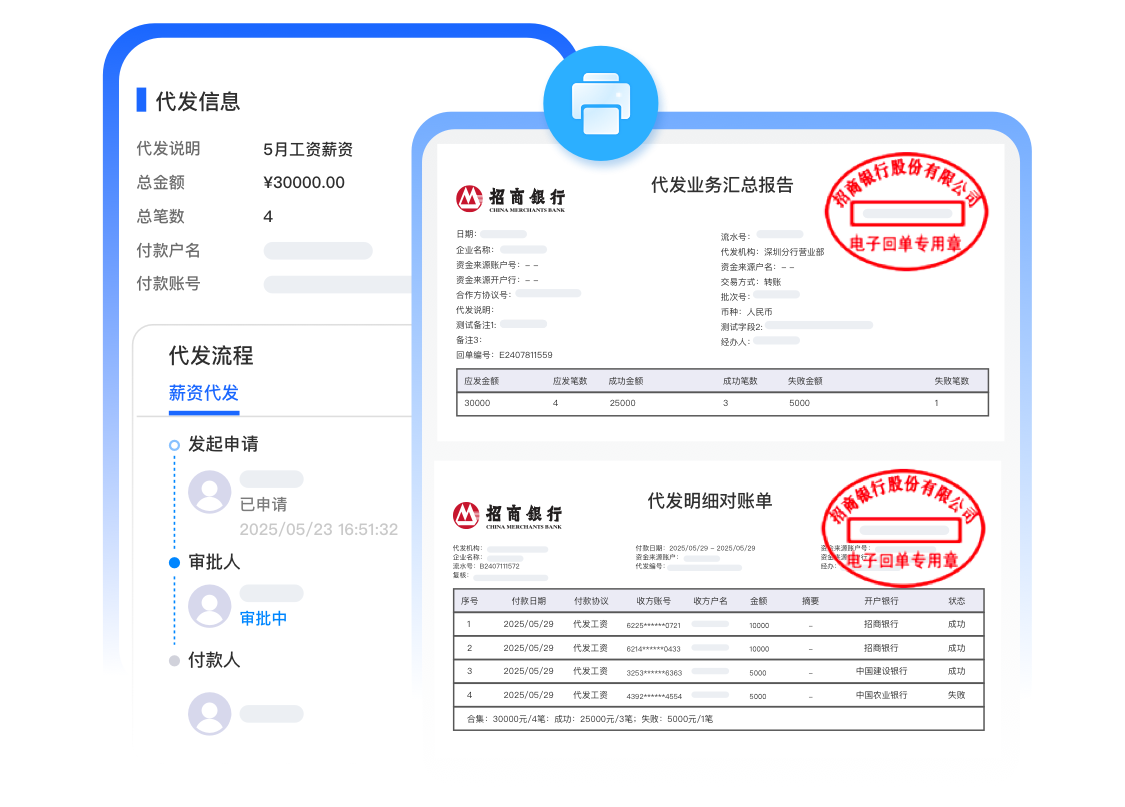Select the approver avatar under 审批人
The image size is (1125, 807).
pos(210,606)
